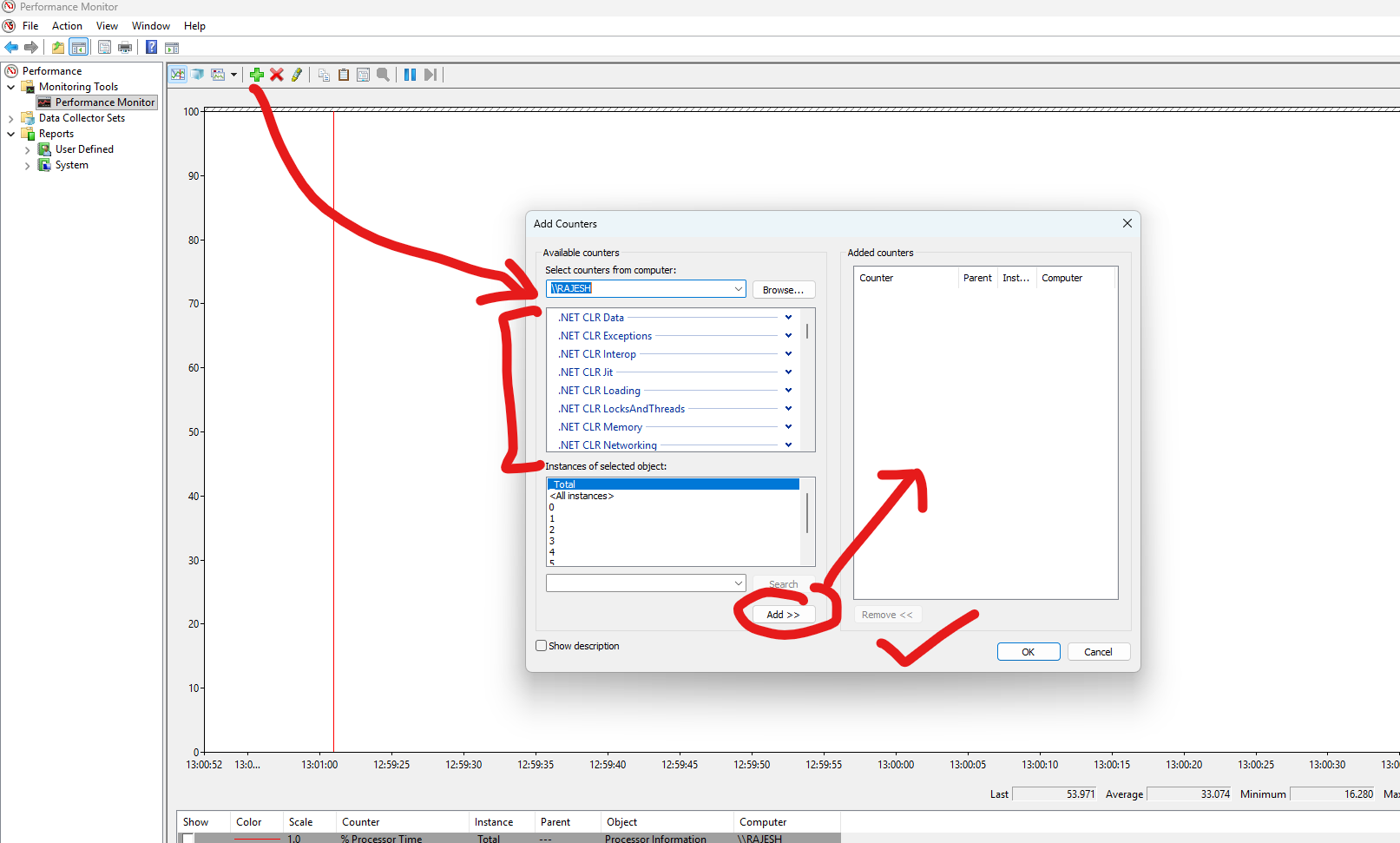Click the View Current Activity graph icon

point(178,75)
